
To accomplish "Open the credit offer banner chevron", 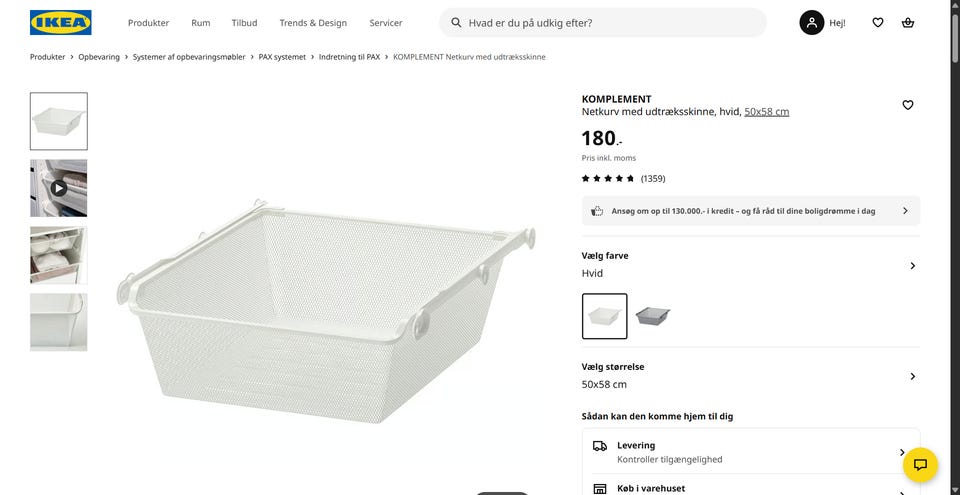I will coord(905,211).
